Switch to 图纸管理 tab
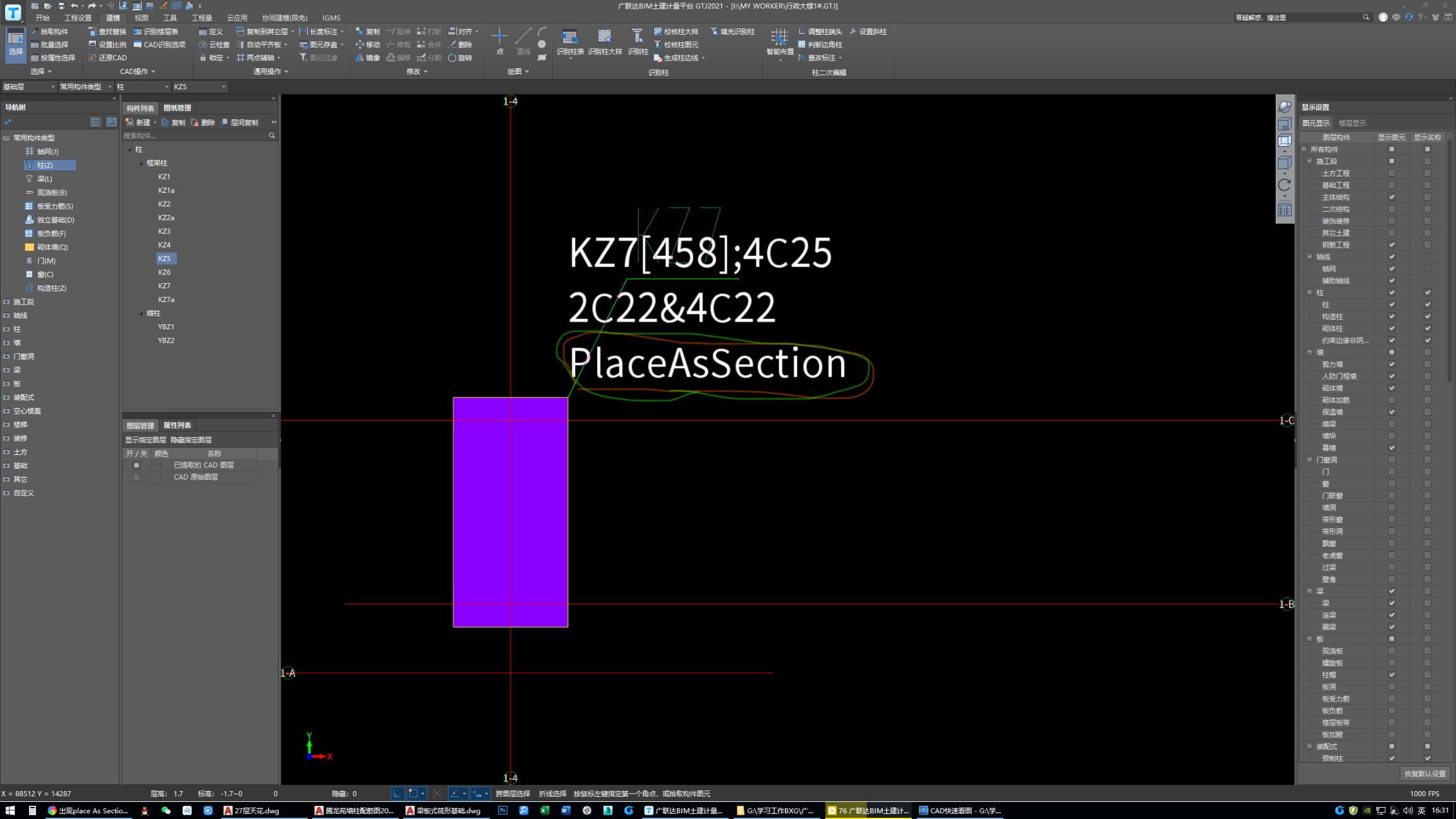The image size is (1456, 819). click(x=177, y=108)
